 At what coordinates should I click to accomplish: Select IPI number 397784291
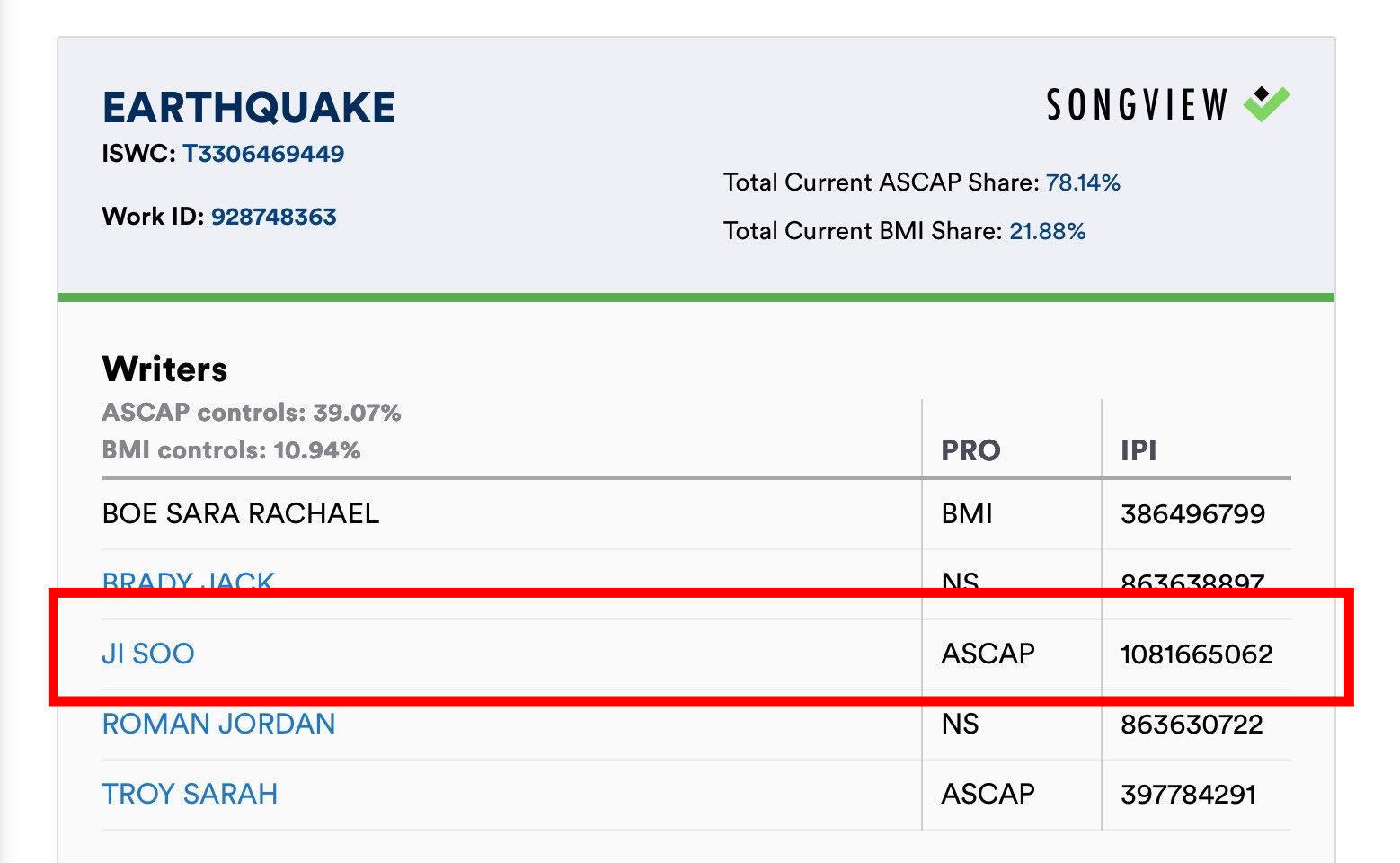[1188, 794]
